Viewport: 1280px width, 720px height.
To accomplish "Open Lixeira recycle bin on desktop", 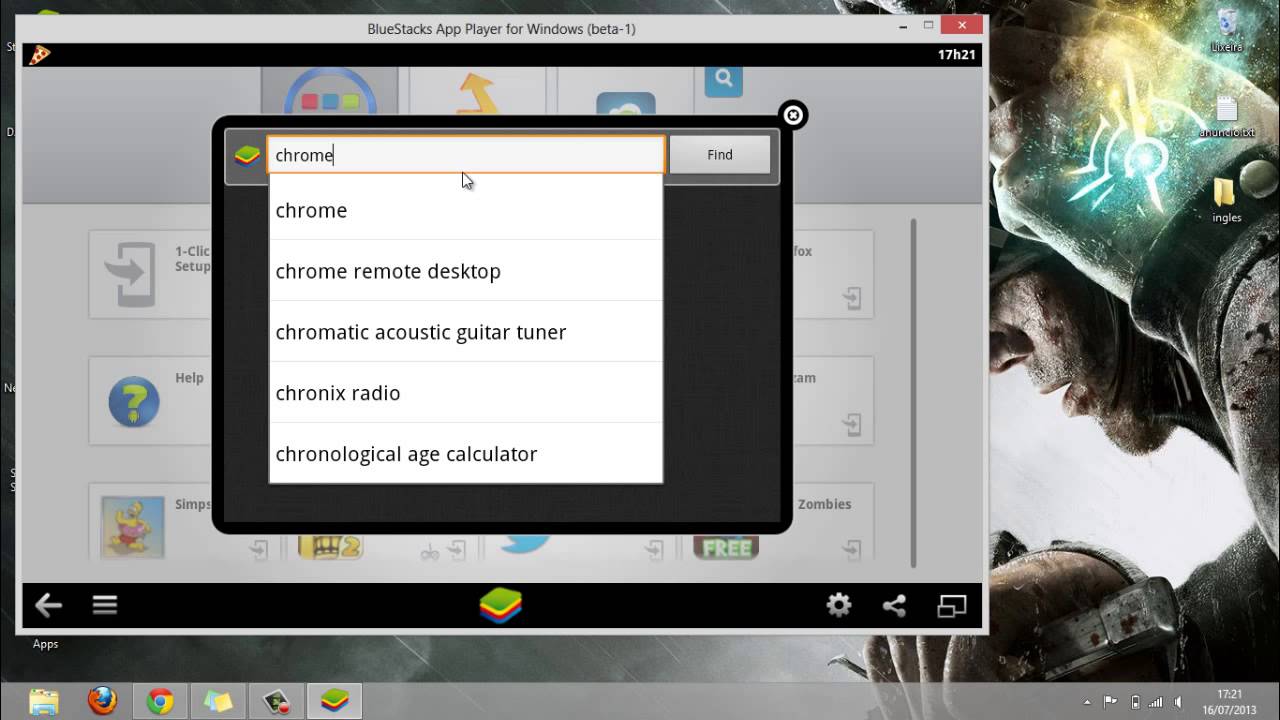I will (1226, 30).
